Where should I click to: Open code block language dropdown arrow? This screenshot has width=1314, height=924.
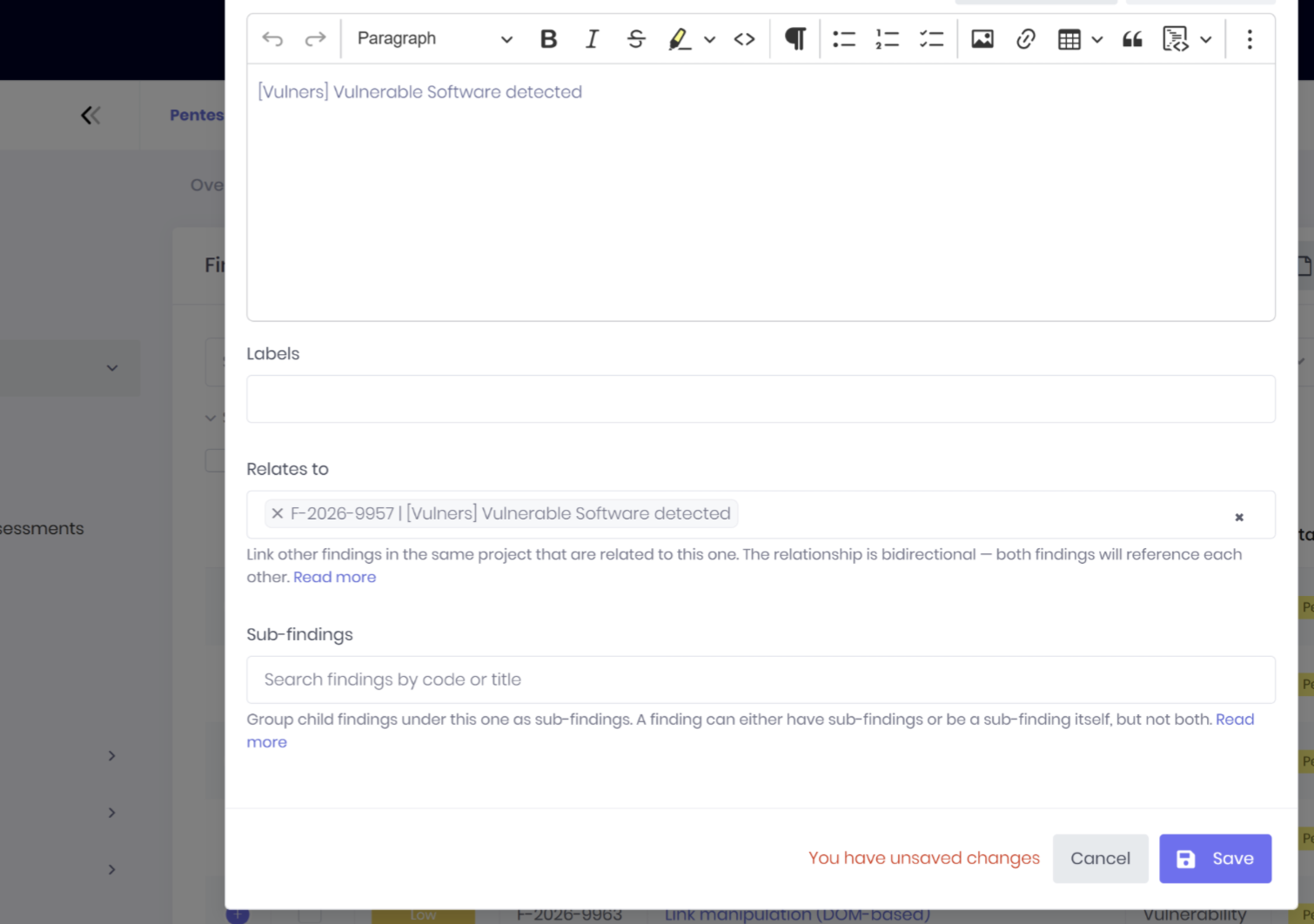(x=1206, y=39)
